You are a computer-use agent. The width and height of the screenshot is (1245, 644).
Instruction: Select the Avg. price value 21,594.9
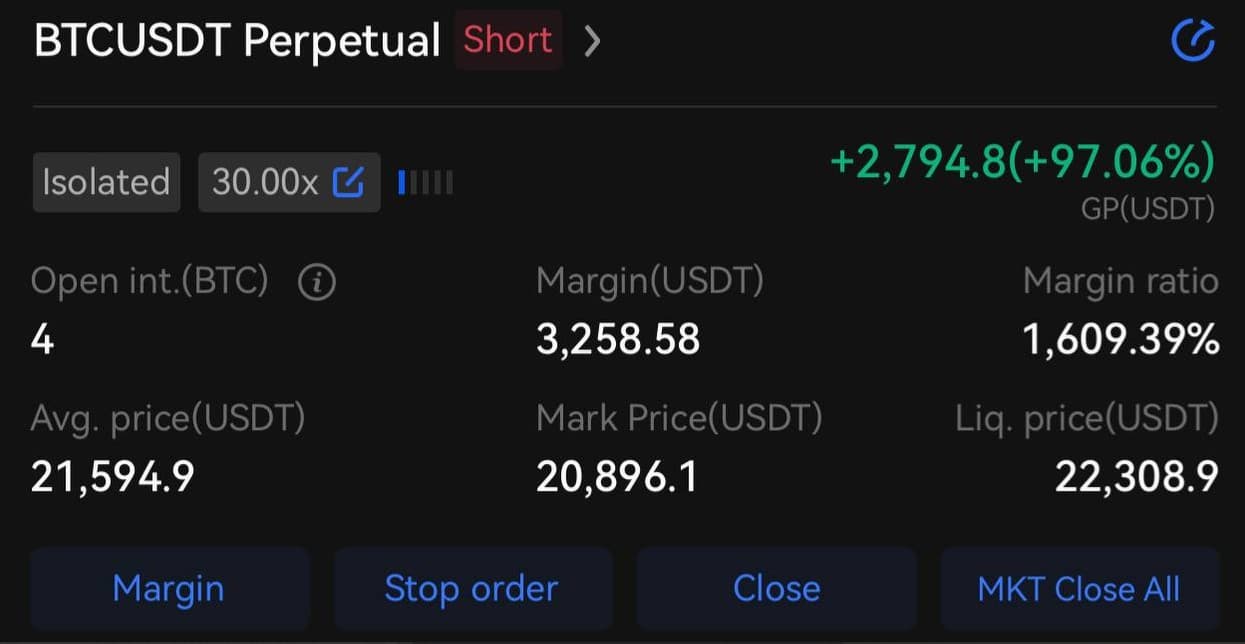pyautogui.click(x=112, y=478)
